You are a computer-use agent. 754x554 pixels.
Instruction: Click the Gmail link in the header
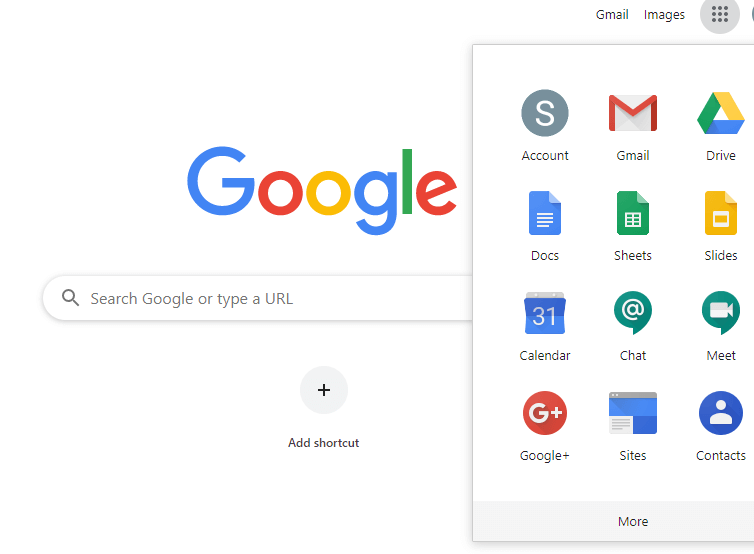(x=612, y=15)
